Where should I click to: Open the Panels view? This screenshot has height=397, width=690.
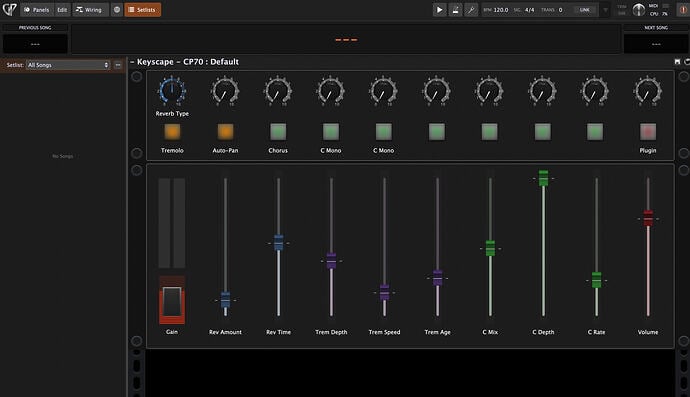click(37, 10)
